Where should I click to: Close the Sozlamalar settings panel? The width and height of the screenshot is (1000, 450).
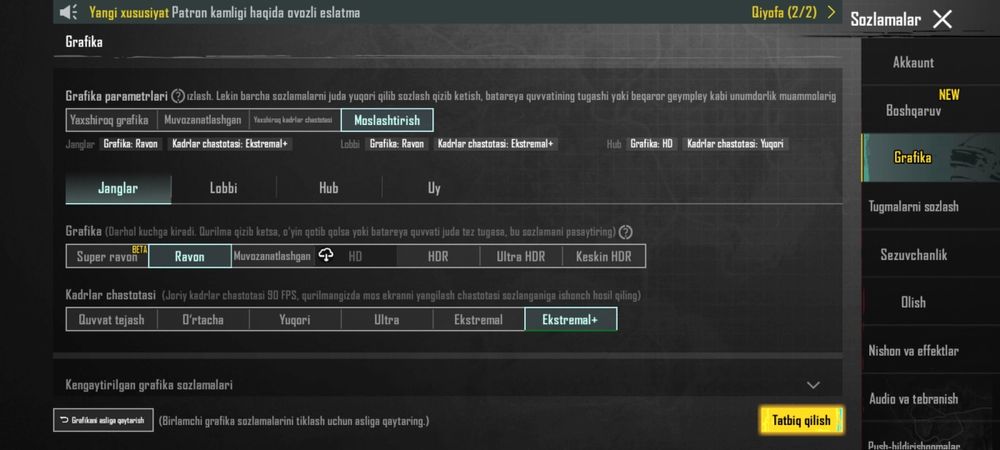point(942,19)
